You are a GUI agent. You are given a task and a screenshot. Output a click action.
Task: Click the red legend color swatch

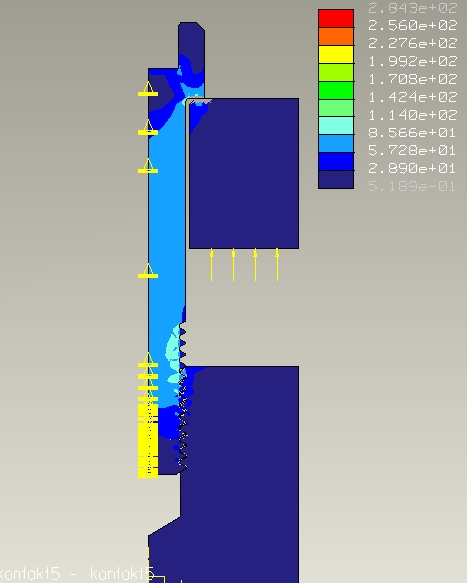point(336,19)
